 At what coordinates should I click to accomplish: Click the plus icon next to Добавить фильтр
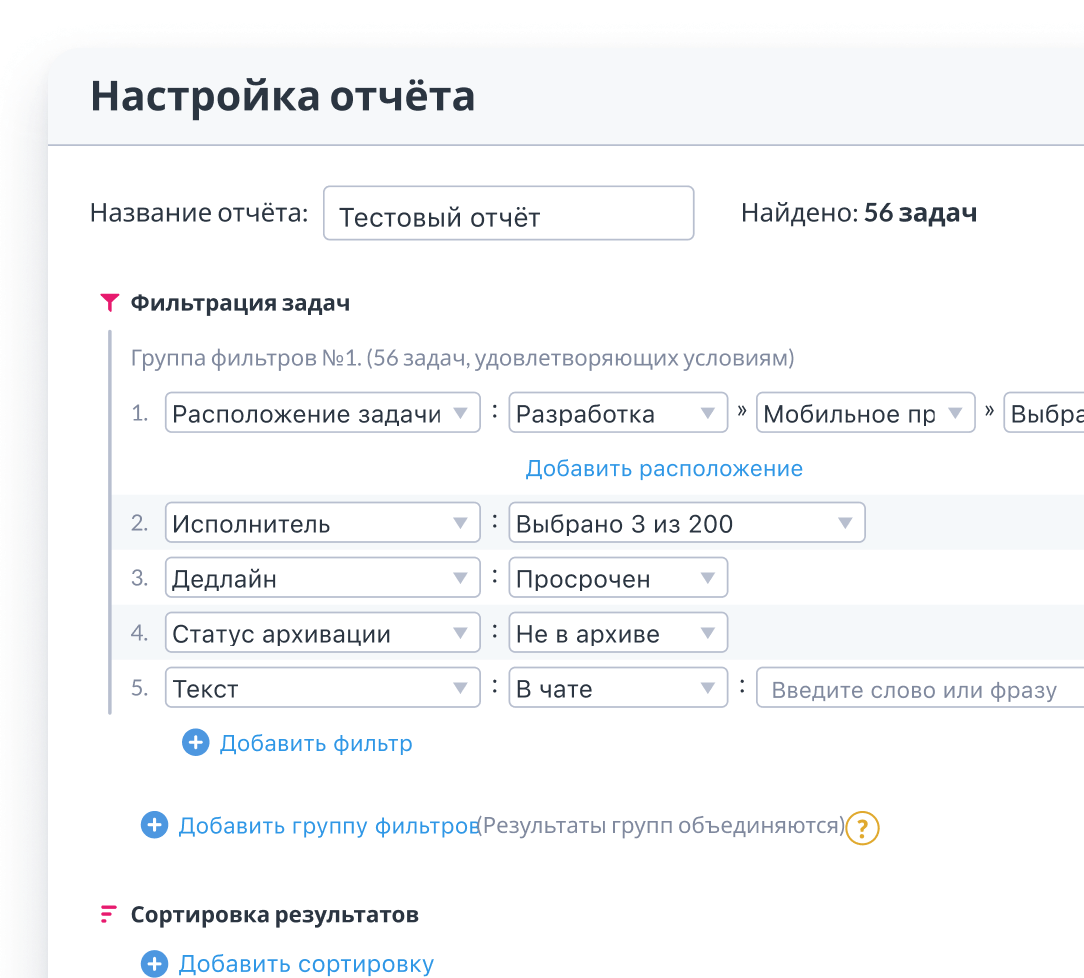(195, 742)
